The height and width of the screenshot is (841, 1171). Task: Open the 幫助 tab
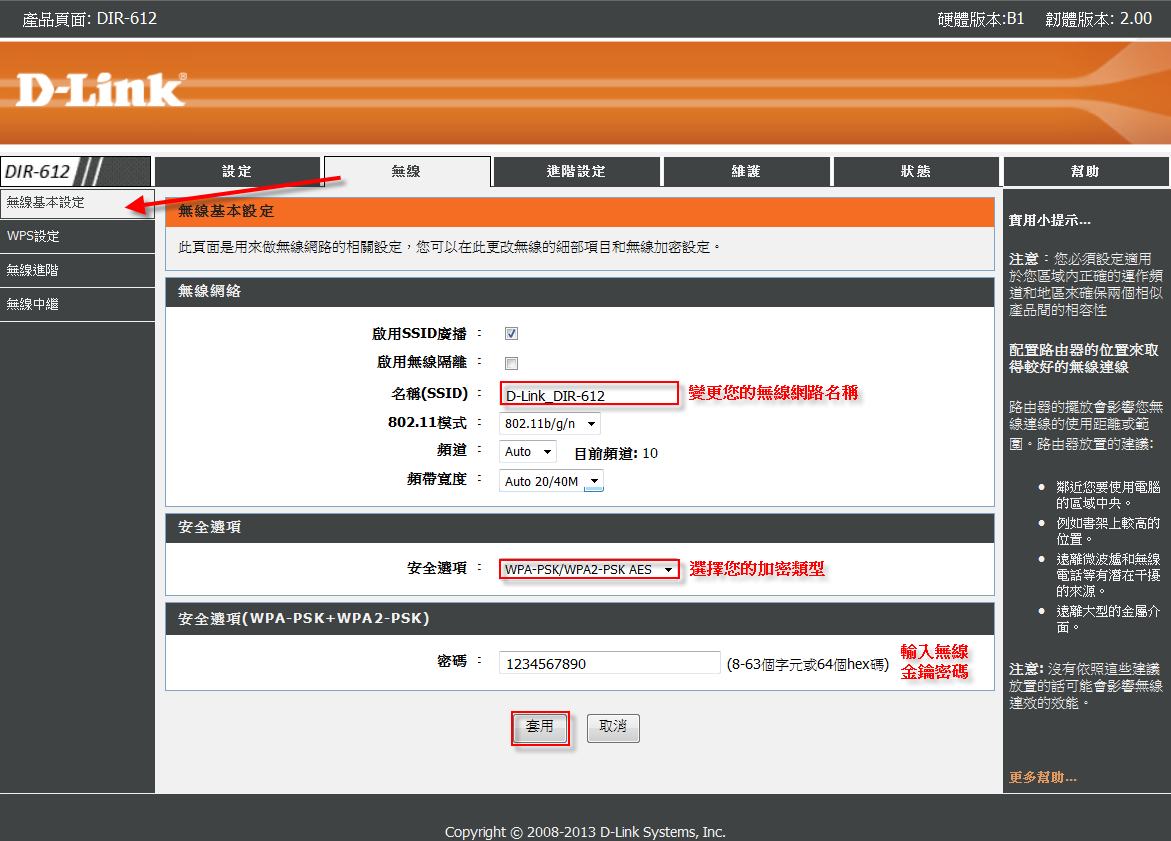tap(1086, 171)
